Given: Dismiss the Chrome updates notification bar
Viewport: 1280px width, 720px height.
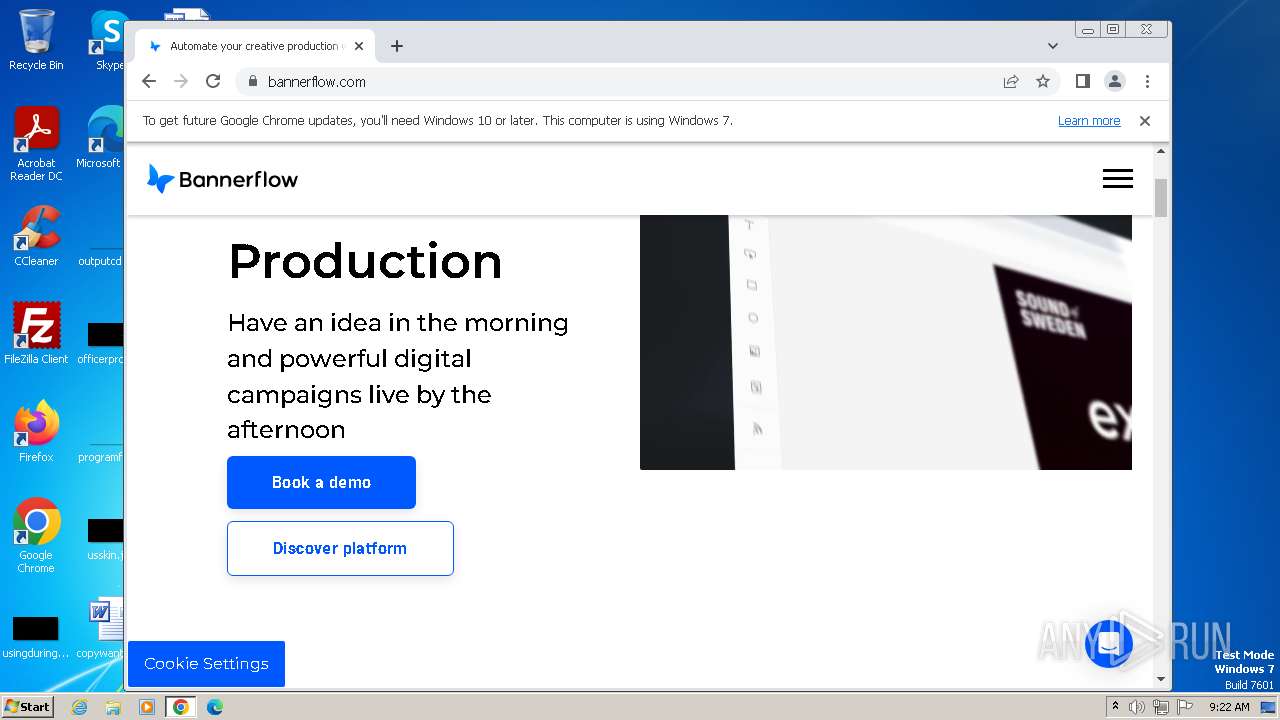Looking at the screenshot, I should click(1145, 121).
